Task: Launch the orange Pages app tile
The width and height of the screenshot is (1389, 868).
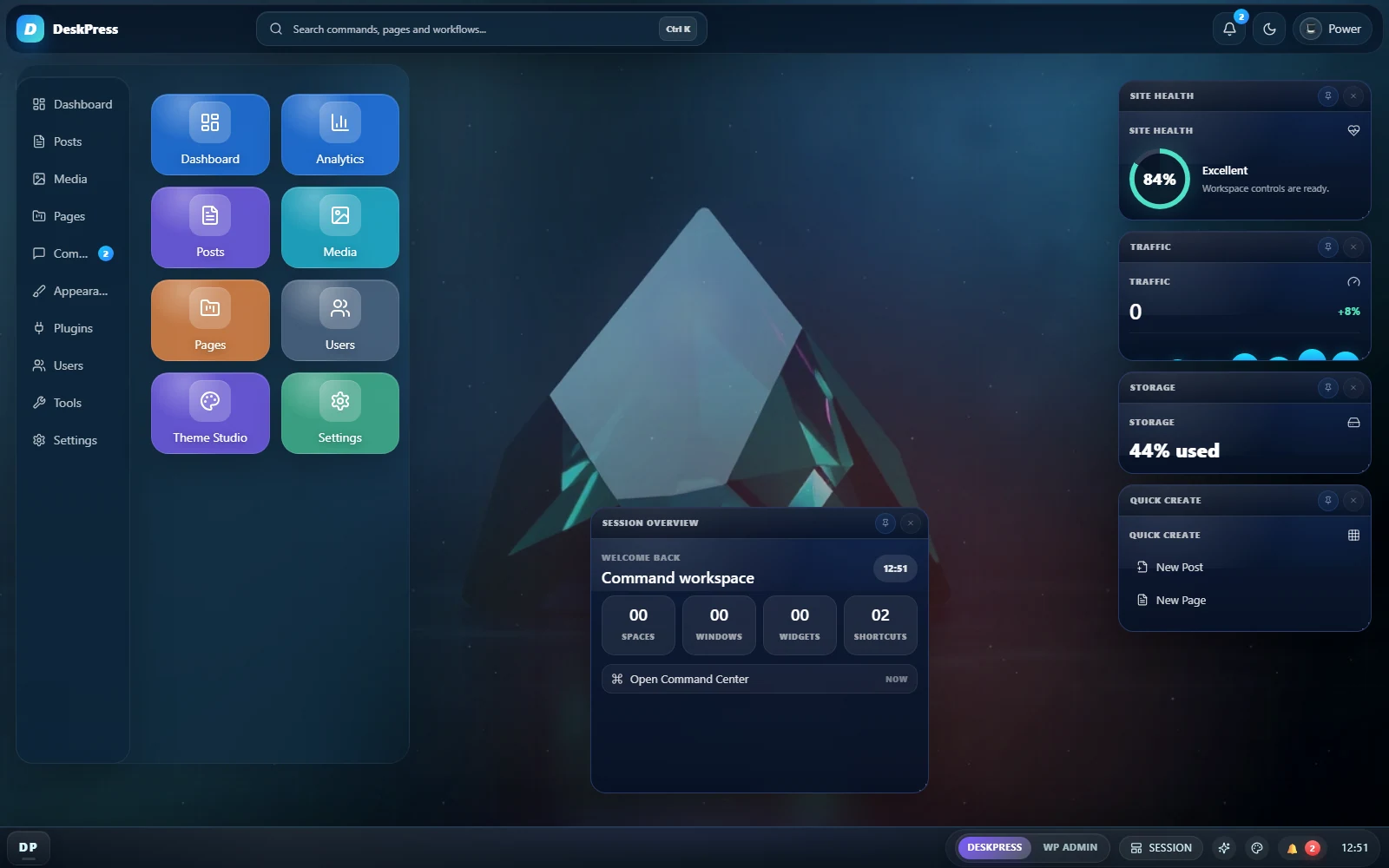Action: (x=210, y=320)
